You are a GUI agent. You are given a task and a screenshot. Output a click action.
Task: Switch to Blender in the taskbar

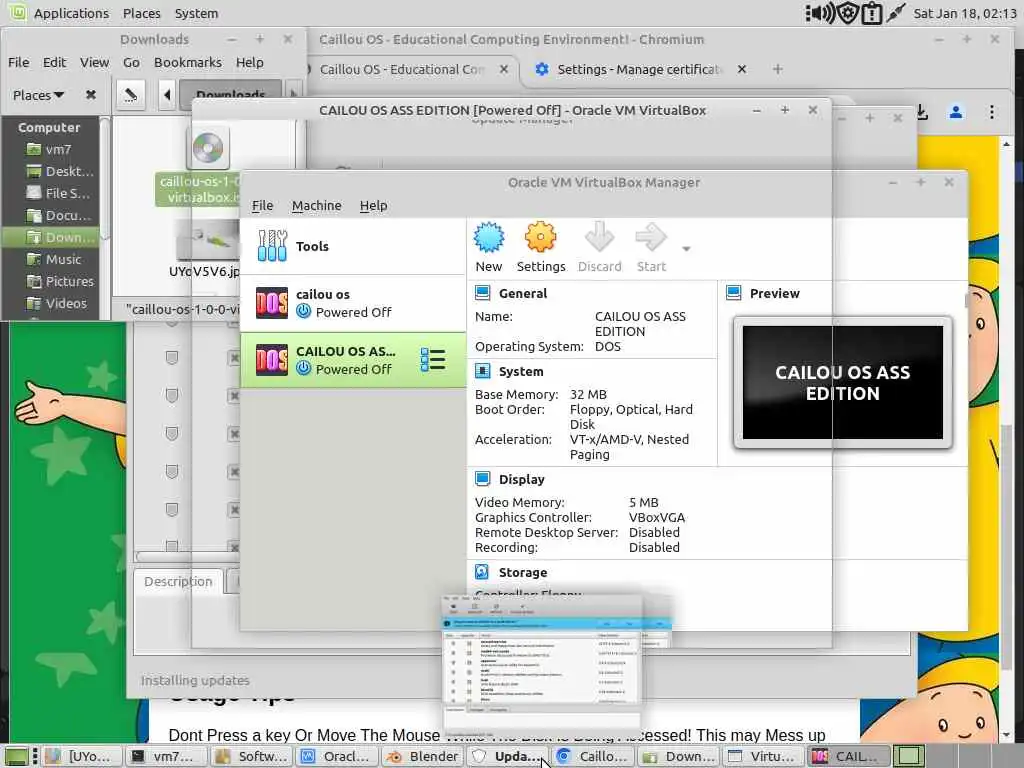422,756
